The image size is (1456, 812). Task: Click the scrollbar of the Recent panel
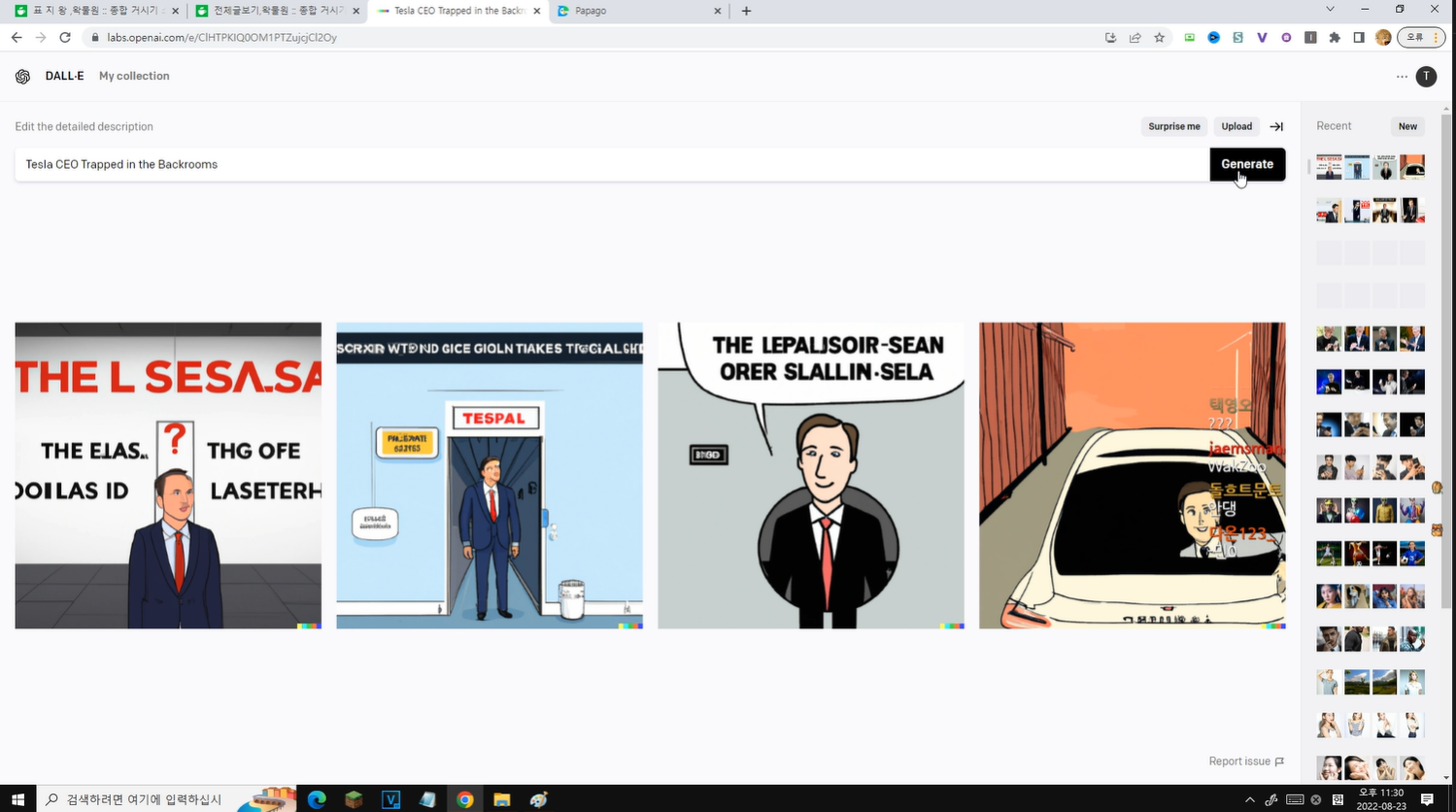pyautogui.click(x=1446, y=359)
